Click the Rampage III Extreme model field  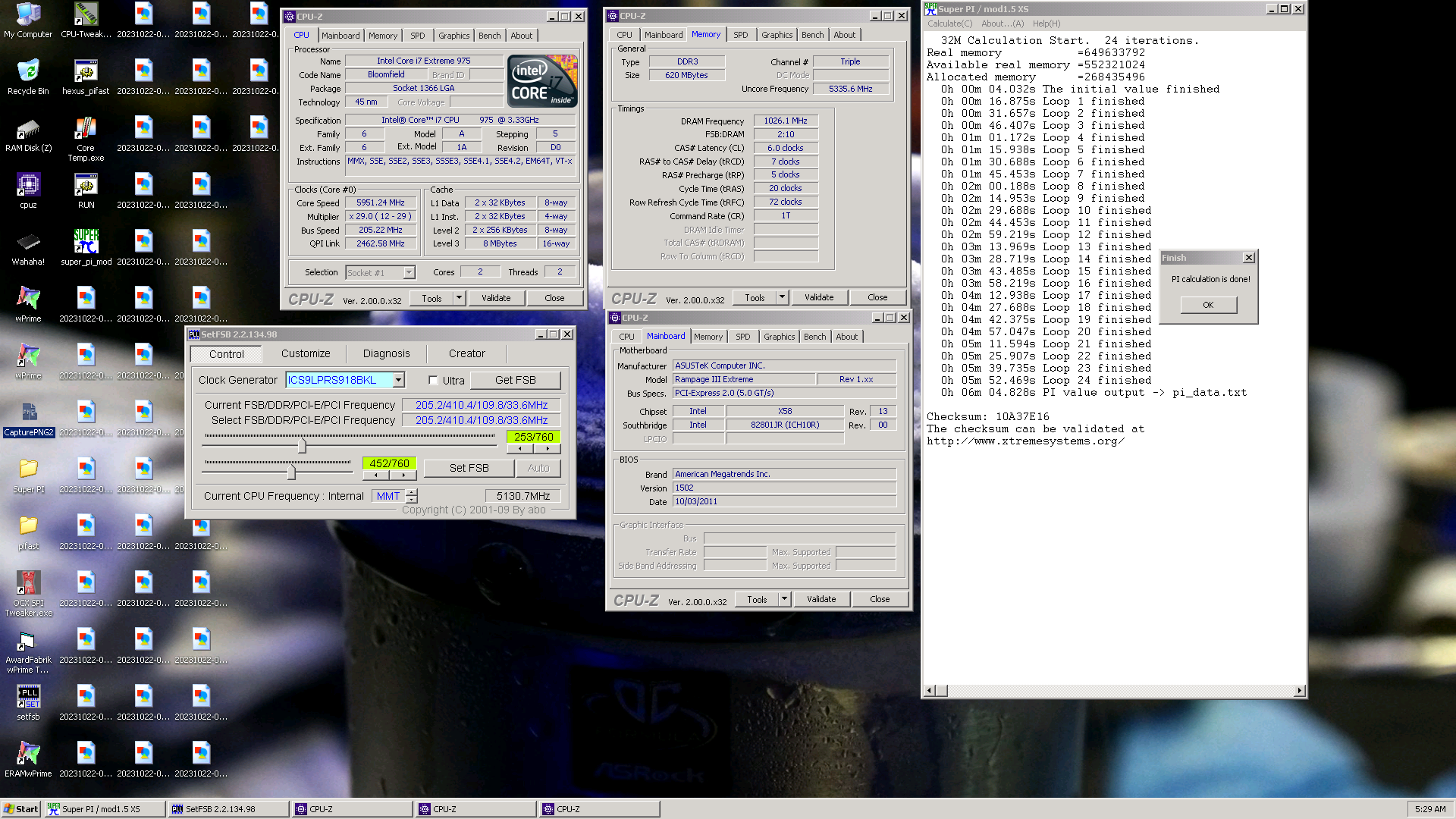(744, 379)
